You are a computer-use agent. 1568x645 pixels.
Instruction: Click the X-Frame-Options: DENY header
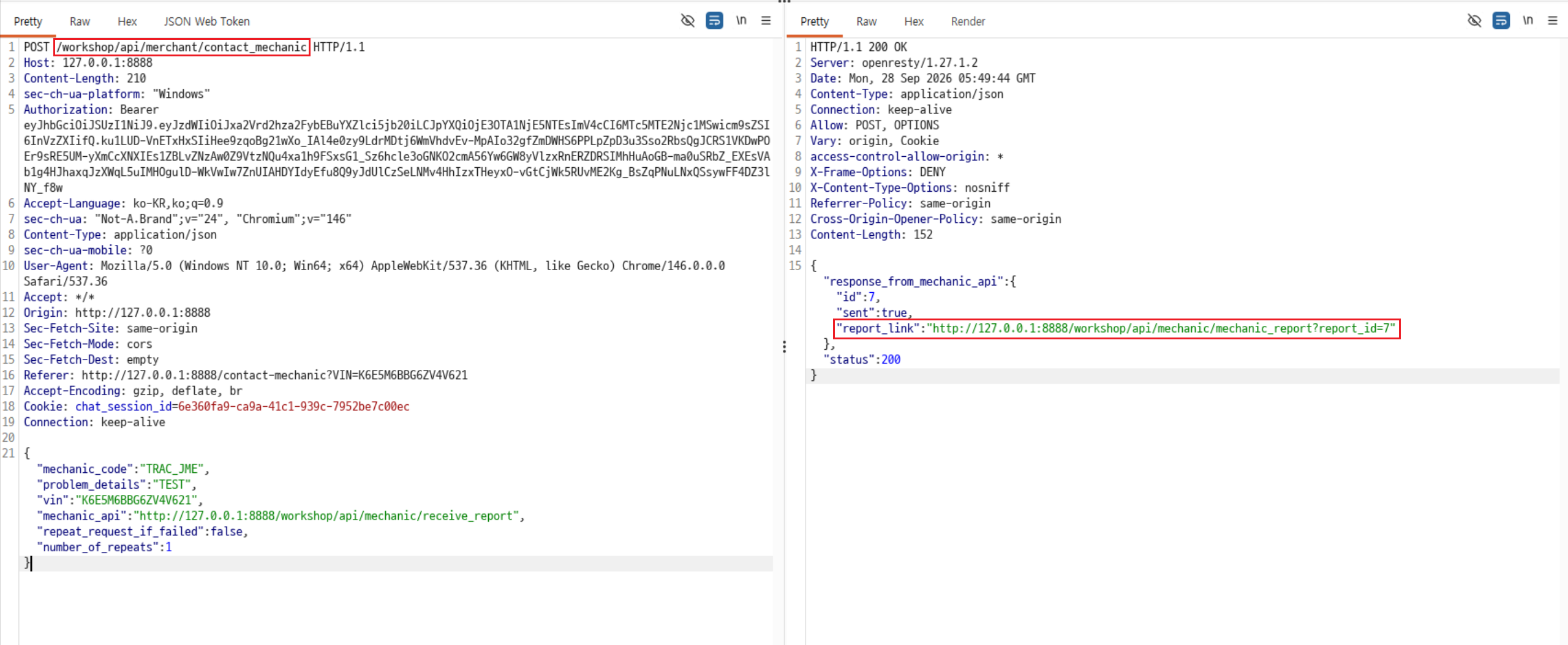click(x=878, y=172)
